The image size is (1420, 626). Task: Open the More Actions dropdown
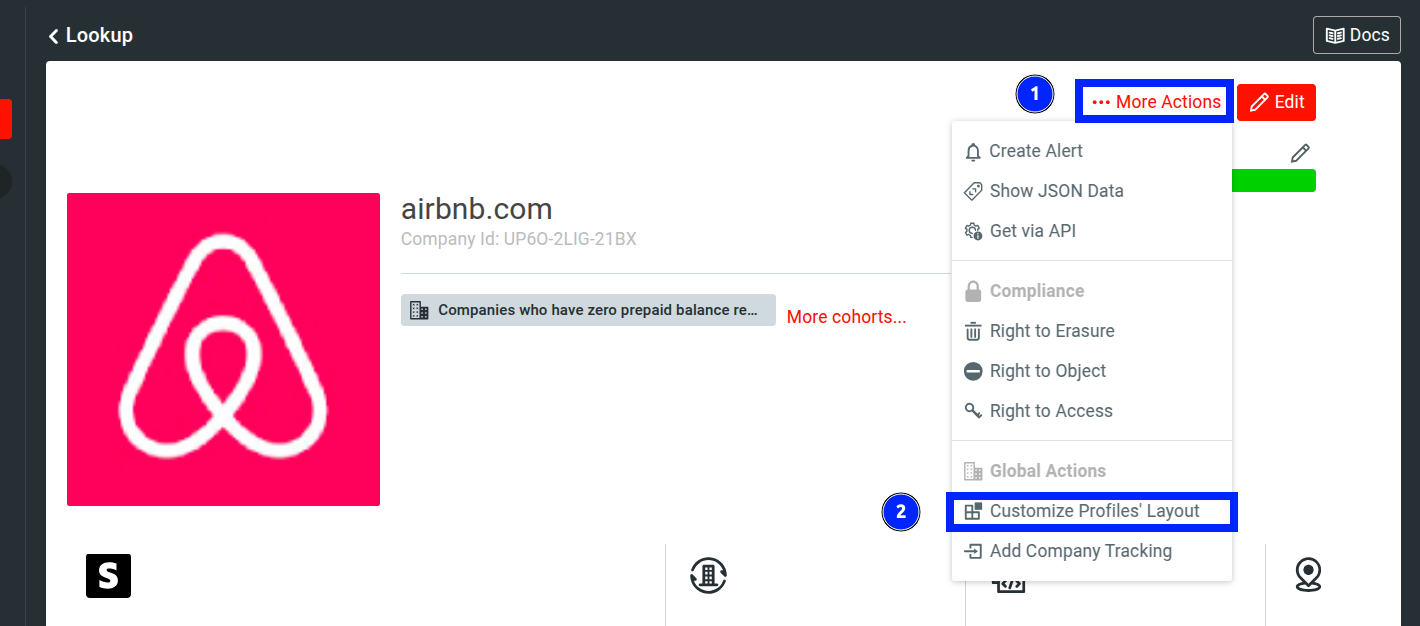coord(1154,101)
